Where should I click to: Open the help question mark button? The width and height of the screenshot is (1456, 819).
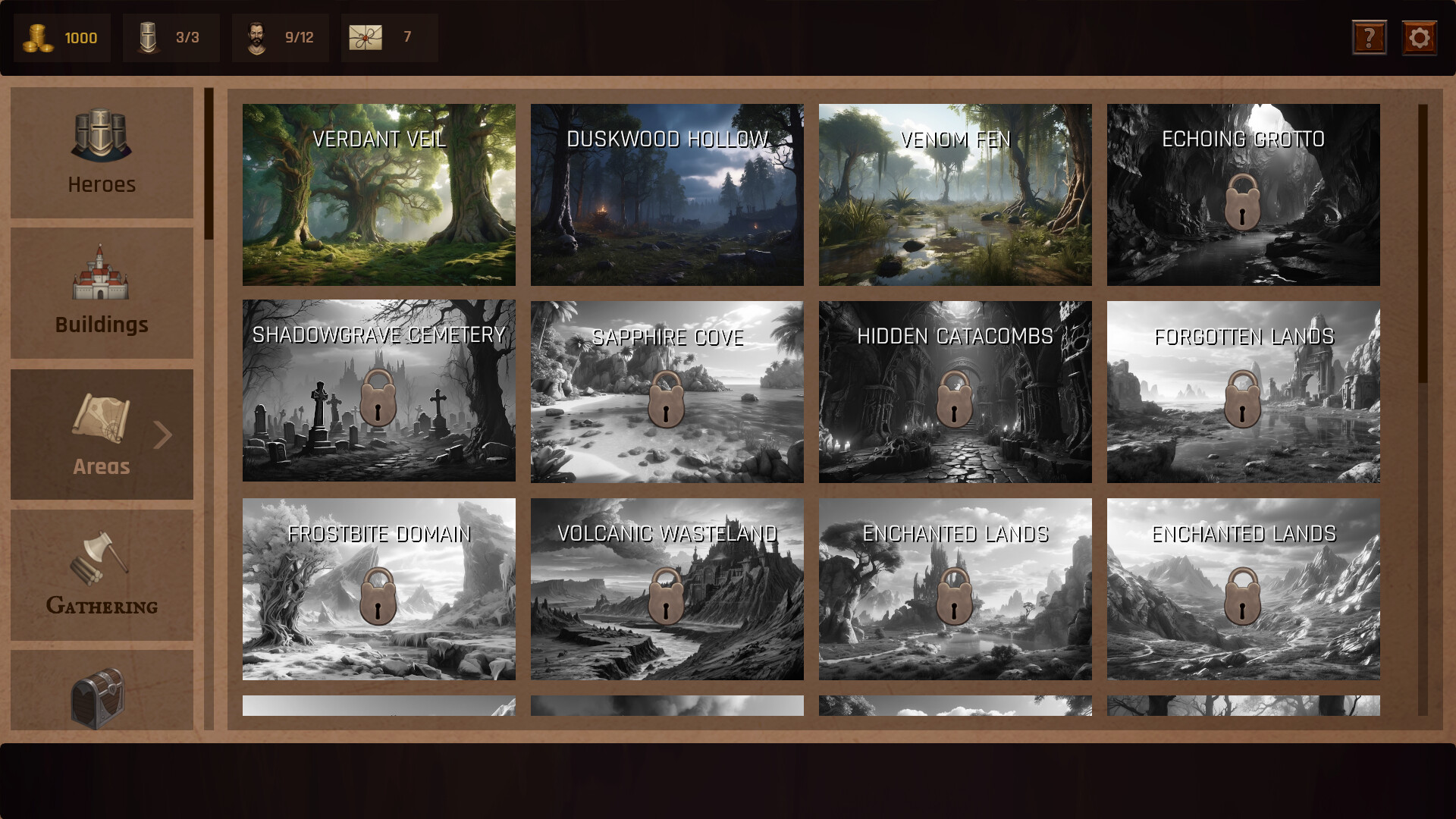click(1369, 37)
